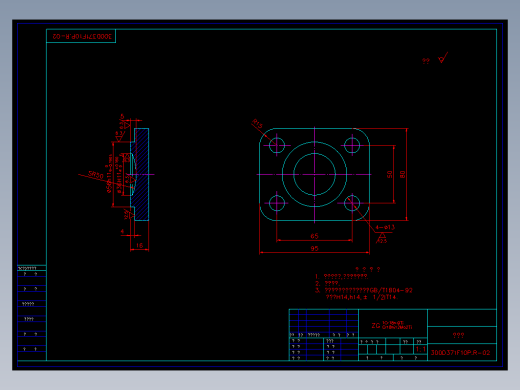The width and height of the screenshot is (520, 390).
Task: Click the 1:1 scale value in title block
Action: point(420,349)
